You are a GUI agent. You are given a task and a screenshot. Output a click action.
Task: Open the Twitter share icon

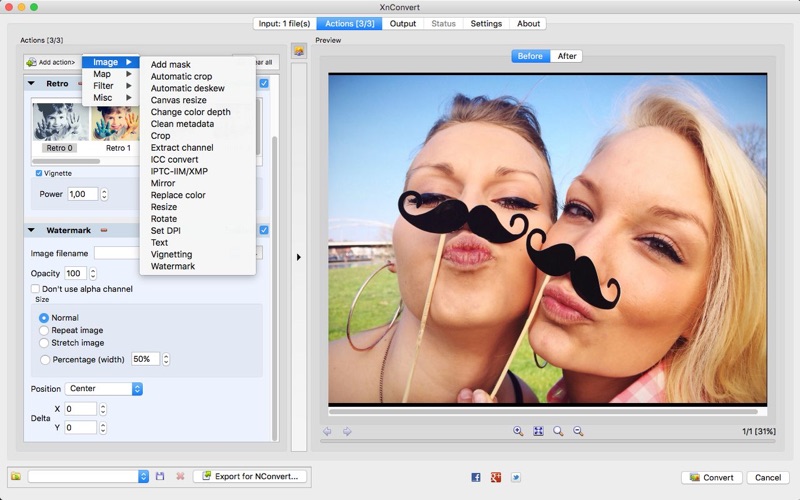[516, 478]
